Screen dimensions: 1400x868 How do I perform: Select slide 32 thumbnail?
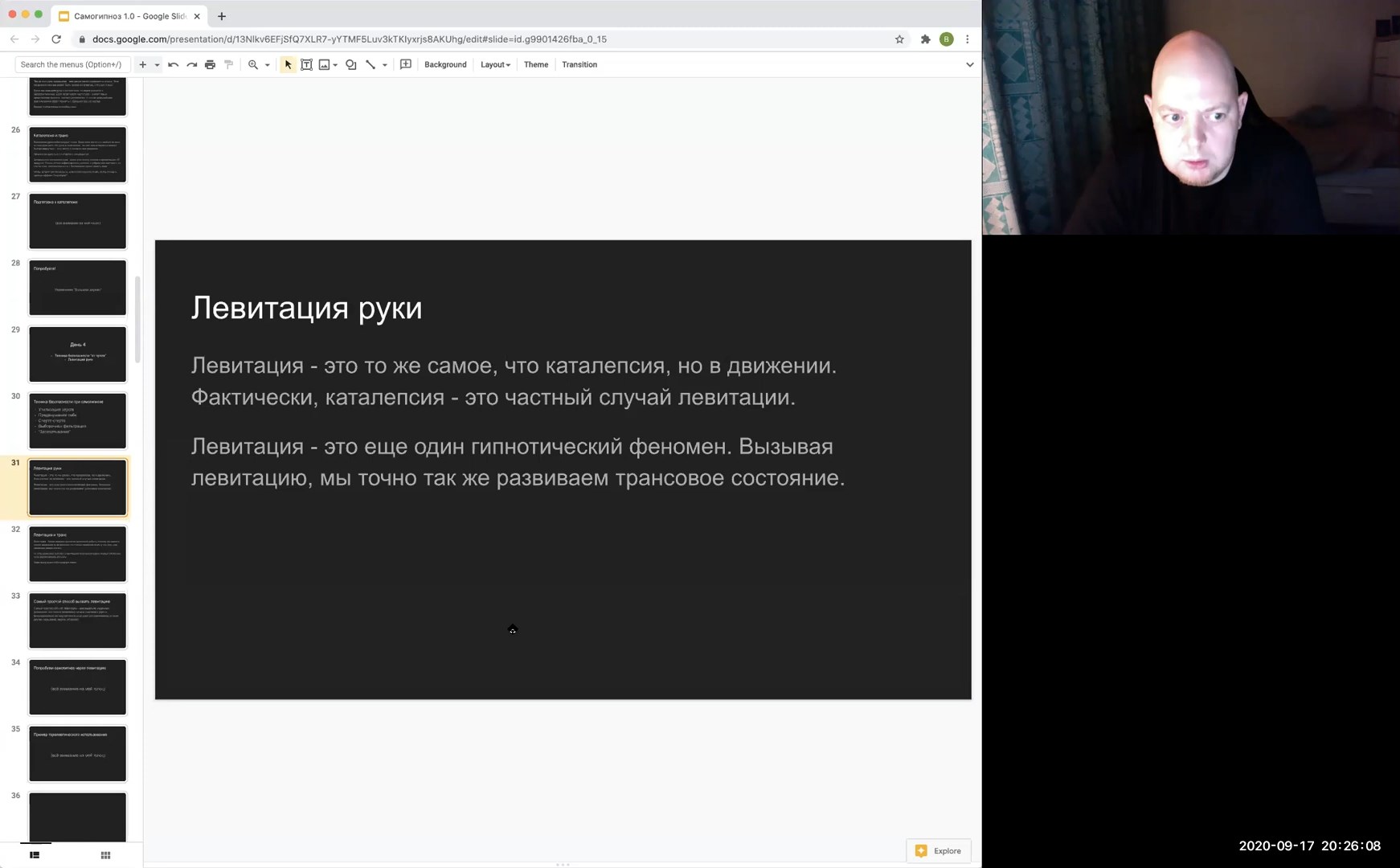pyautogui.click(x=78, y=555)
